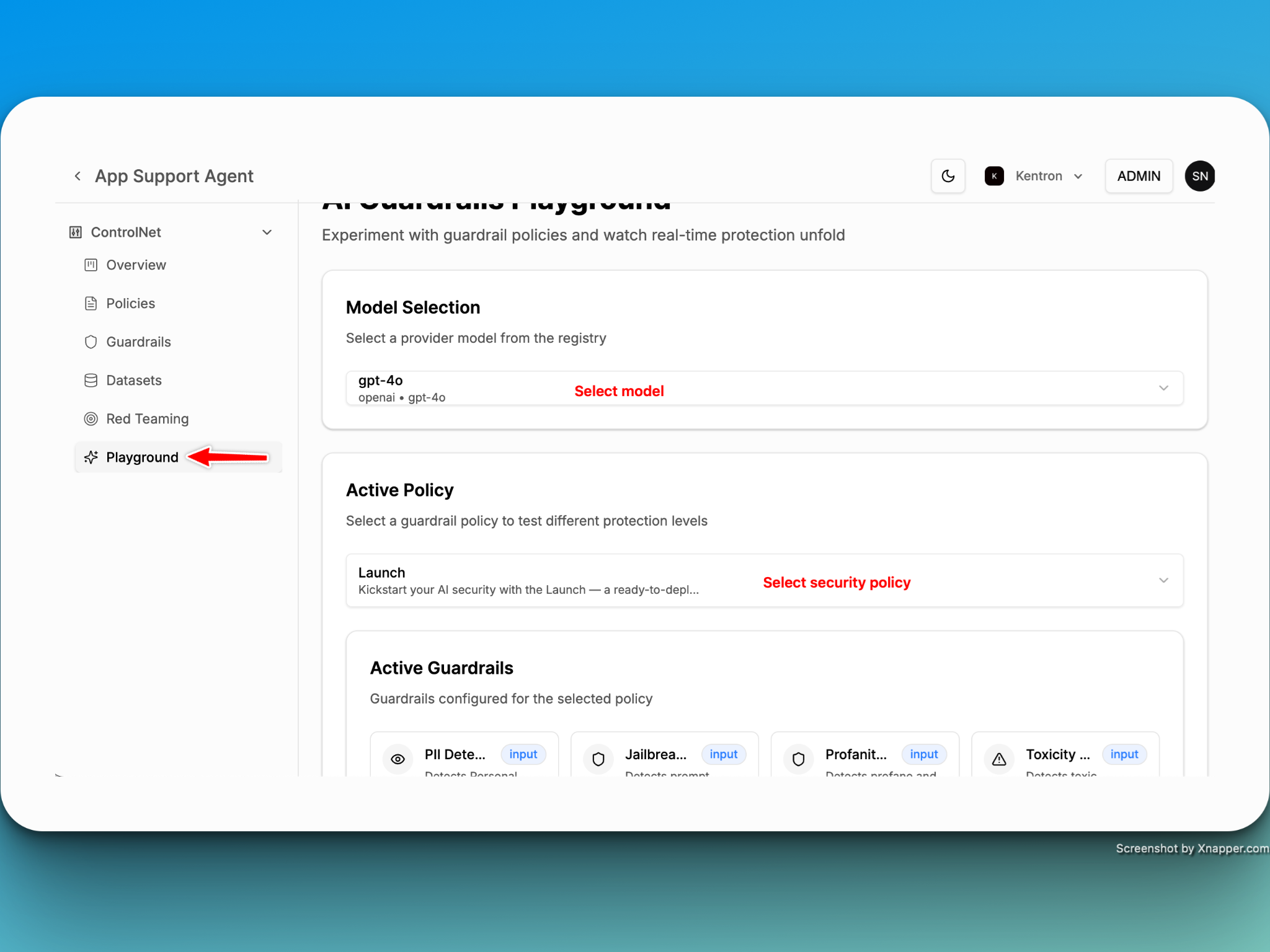Collapse the ControlNet section chevron
The height and width of the screenshot is (952, 1270).
pyautogui.click(x=267, y=232)
